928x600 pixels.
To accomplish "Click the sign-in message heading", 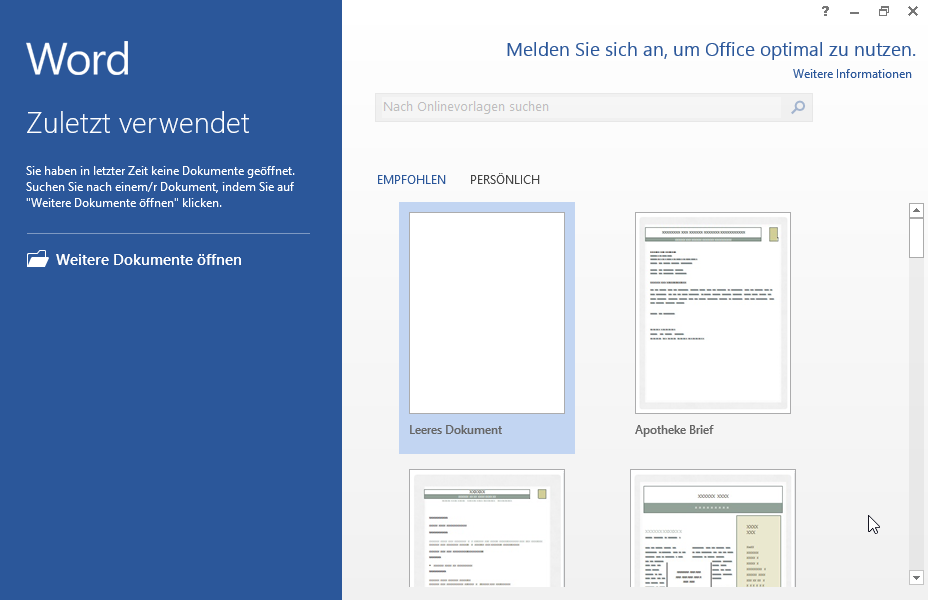I will (x=711, y=50).
